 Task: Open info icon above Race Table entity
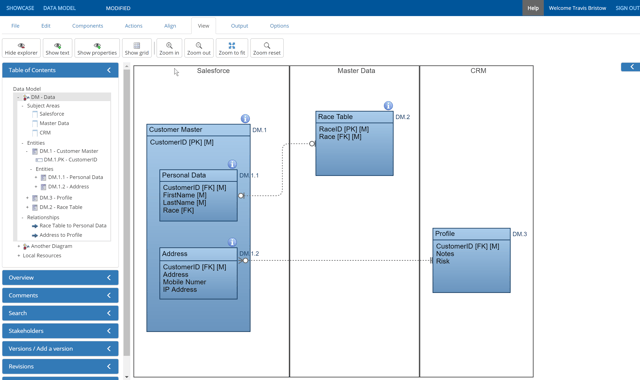pyautogui.click(x=388, y=106)
